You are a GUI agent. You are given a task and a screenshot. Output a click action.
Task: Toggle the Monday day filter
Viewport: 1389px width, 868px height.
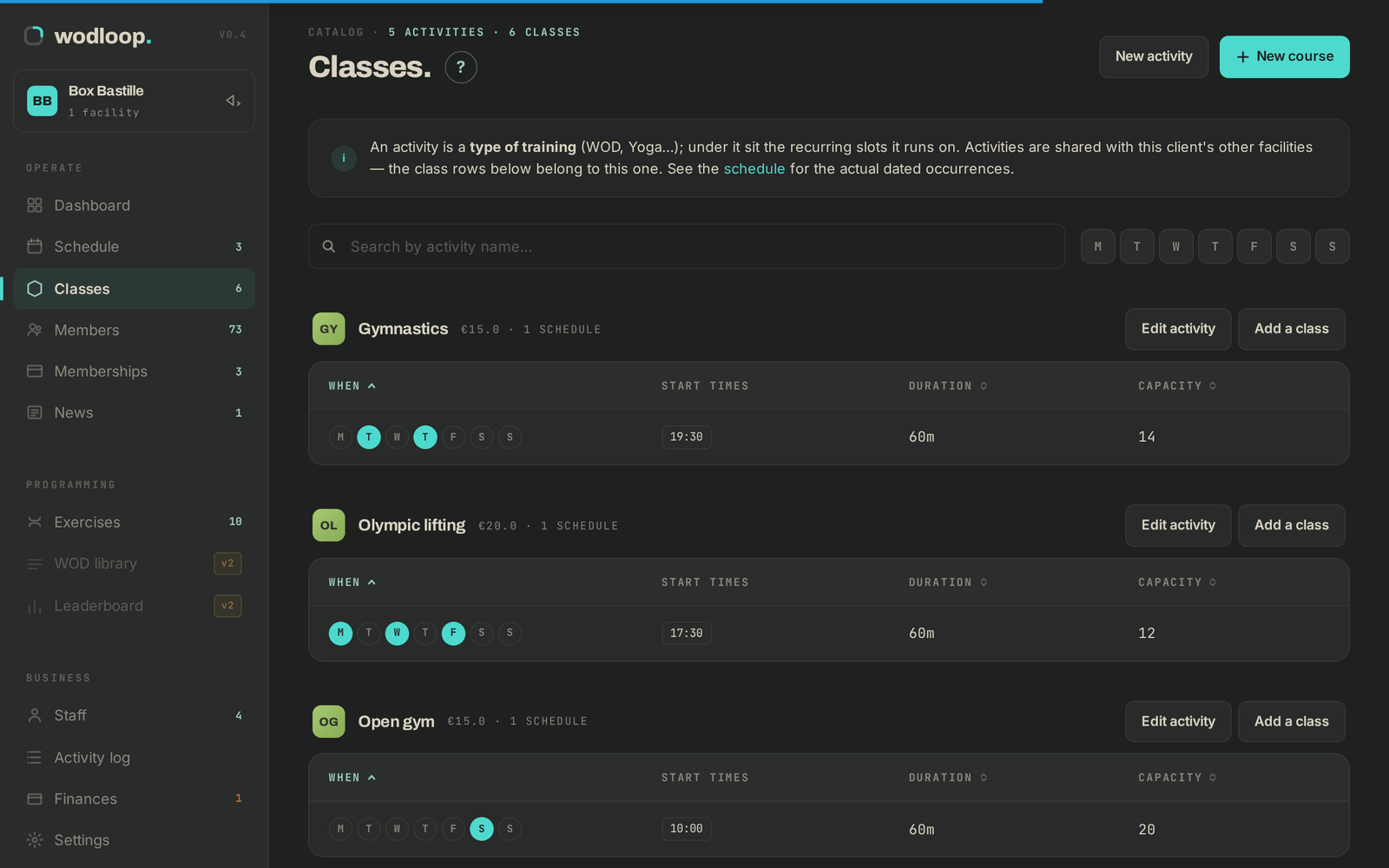pos(1098,247)
